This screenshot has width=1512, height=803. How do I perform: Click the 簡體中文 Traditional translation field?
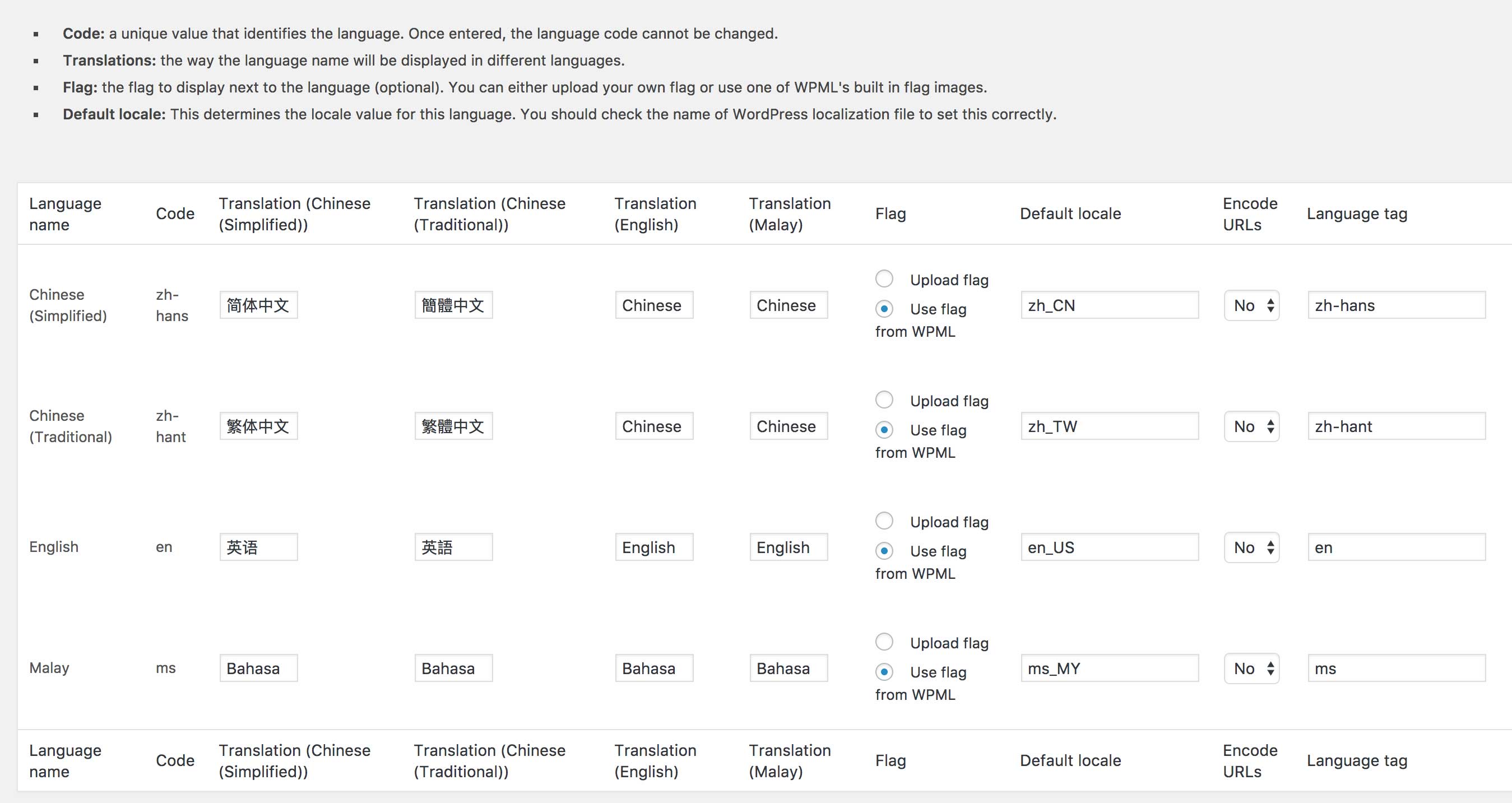point(453,305)
